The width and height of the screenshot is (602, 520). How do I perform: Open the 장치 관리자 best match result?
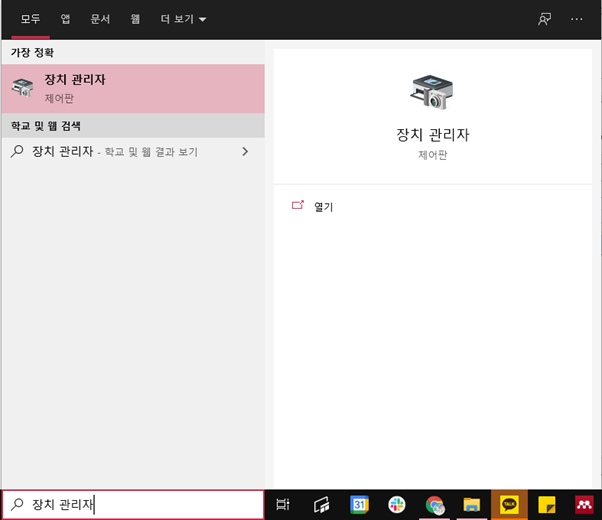[133, 88]
